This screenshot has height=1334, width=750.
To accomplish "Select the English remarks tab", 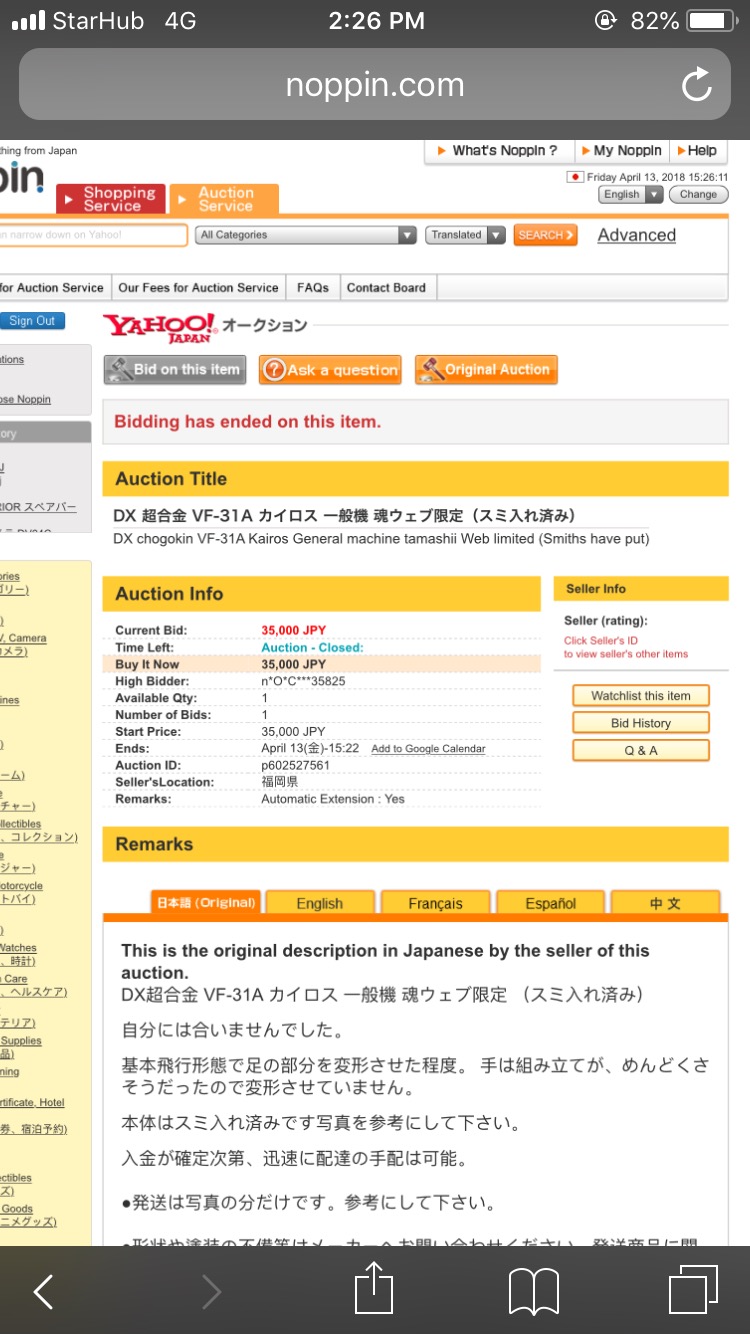I will tap(320, 902).
